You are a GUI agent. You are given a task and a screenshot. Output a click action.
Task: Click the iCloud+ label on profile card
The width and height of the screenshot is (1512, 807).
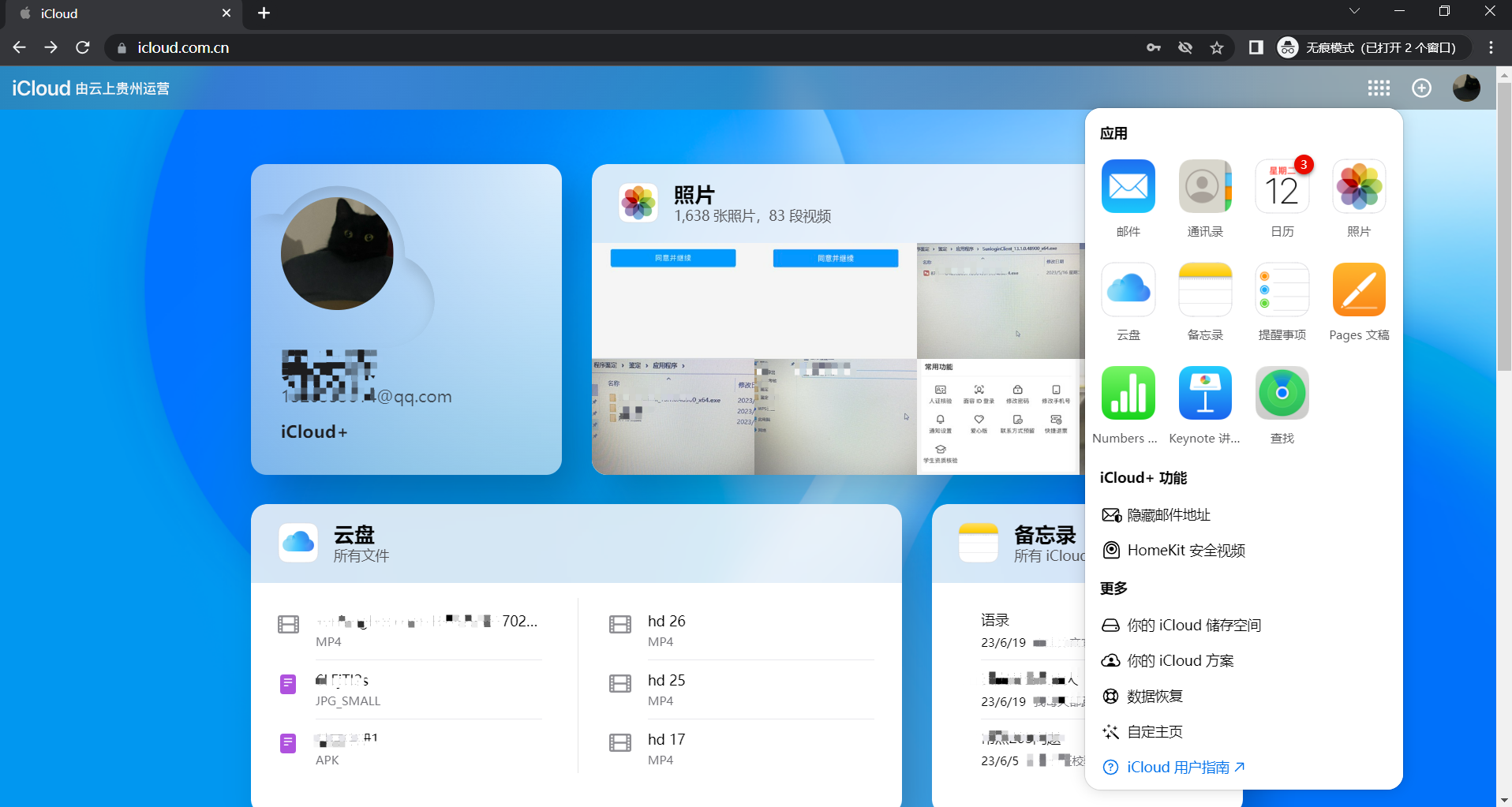[x=314, y=432]
